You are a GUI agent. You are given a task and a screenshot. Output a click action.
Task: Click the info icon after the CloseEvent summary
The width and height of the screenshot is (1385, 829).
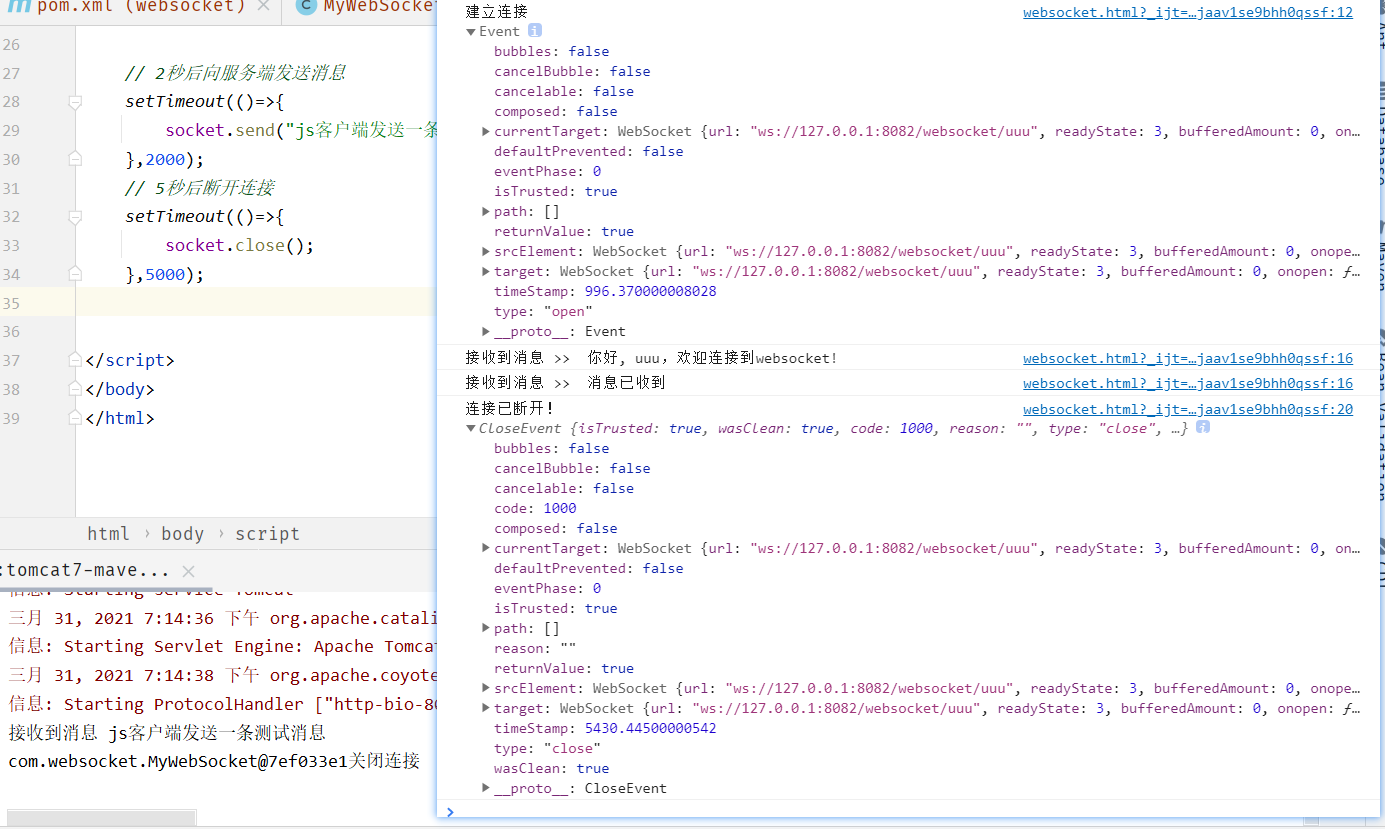click(x=1203, y=427)
